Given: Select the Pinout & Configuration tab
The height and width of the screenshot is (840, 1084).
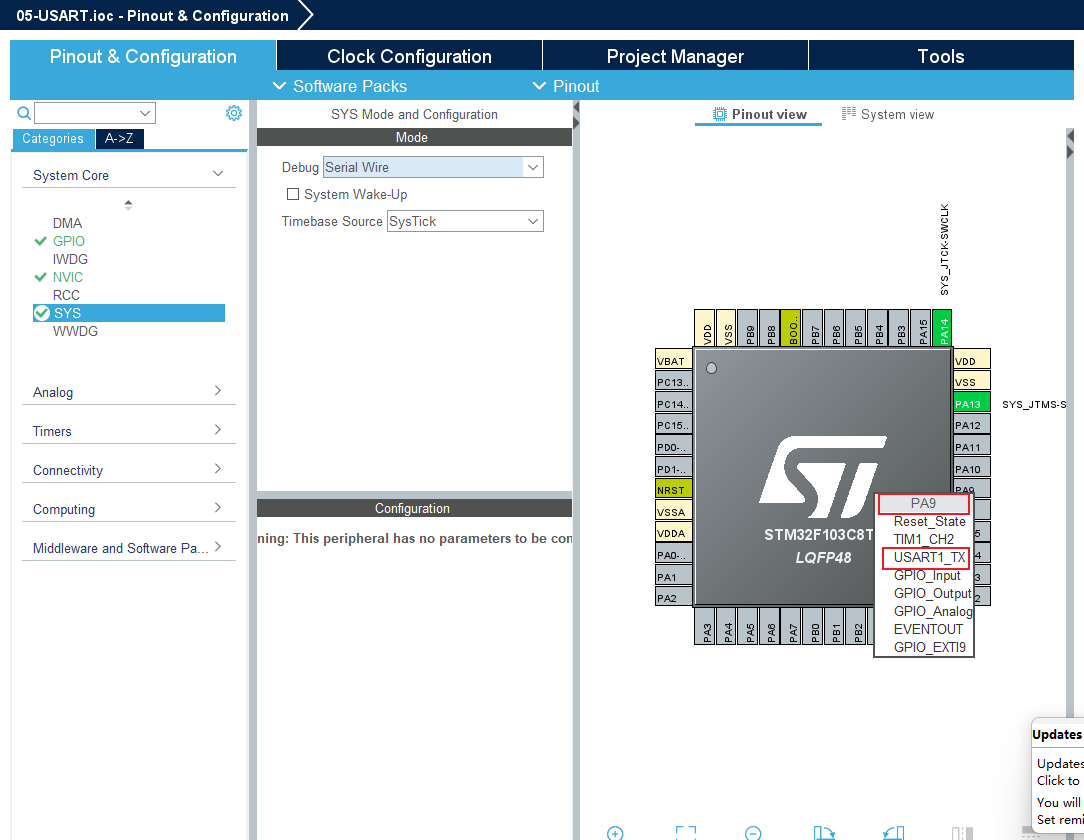Looking at the screenshot, I should click(x=143, y=56).
